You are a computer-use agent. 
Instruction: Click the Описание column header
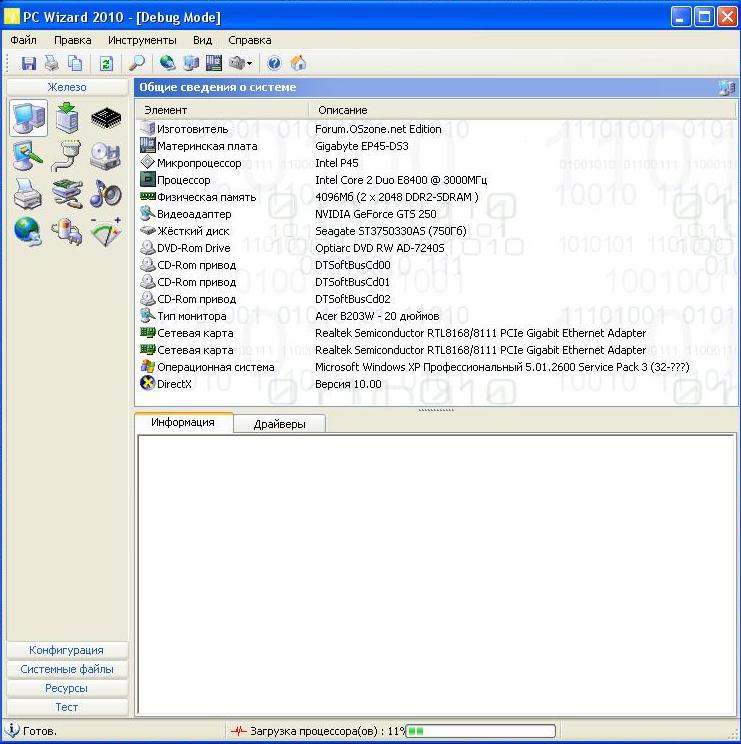click(343, 110)
